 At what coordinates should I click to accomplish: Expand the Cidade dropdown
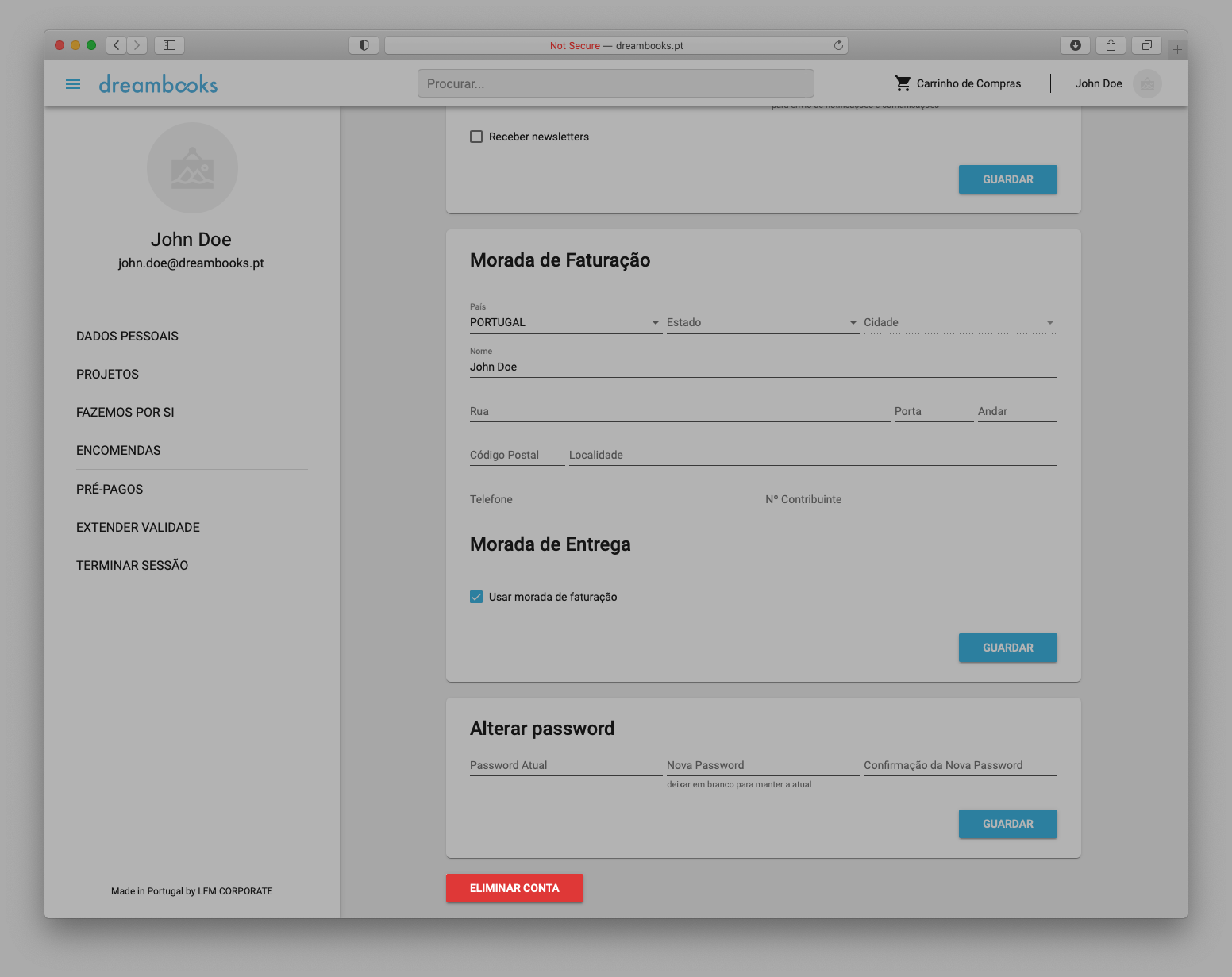click(959, 322)
